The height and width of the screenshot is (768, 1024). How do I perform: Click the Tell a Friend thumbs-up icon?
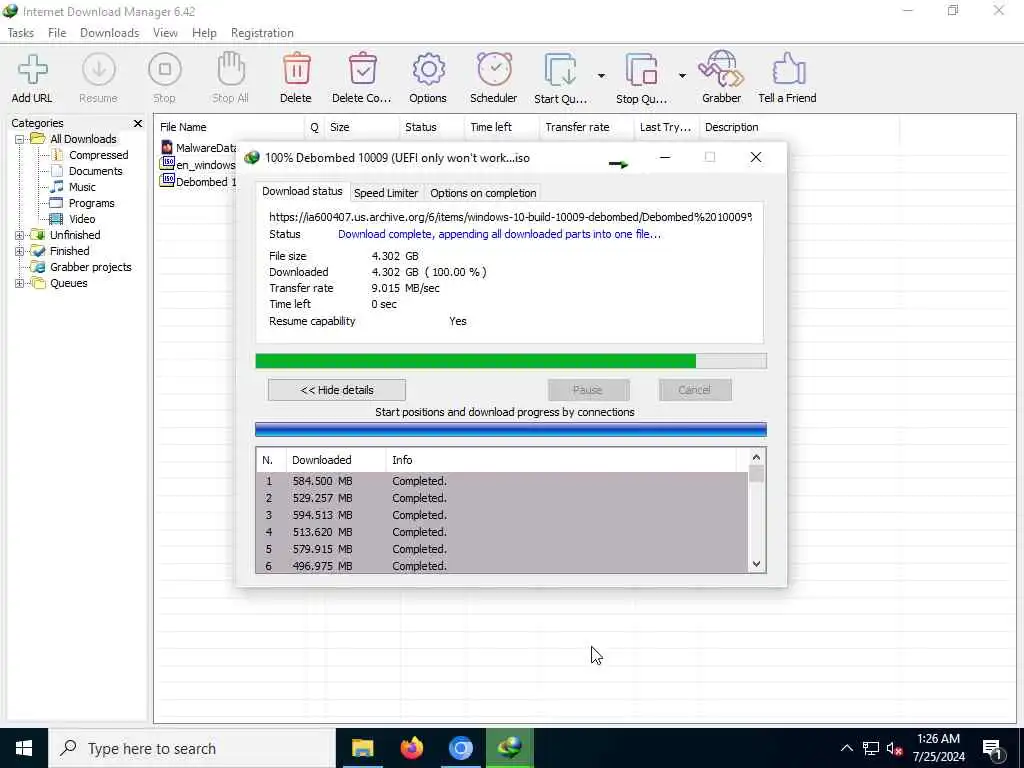tap(788, 69)
